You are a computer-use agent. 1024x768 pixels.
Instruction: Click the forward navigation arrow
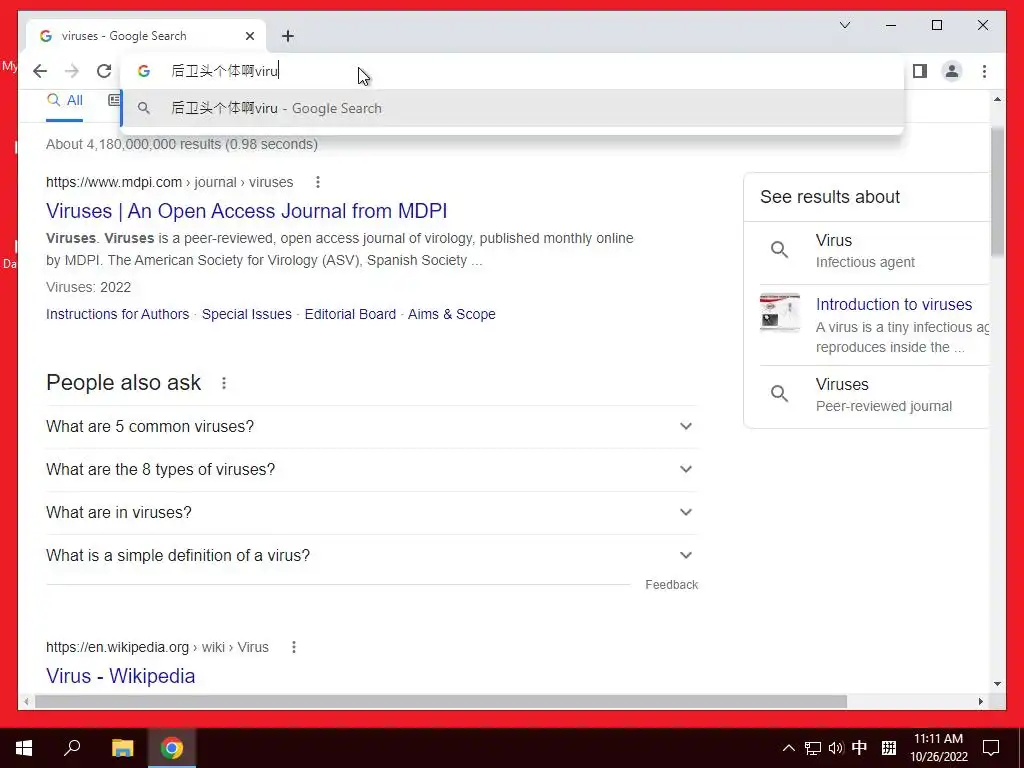click(x=72, y=71)
